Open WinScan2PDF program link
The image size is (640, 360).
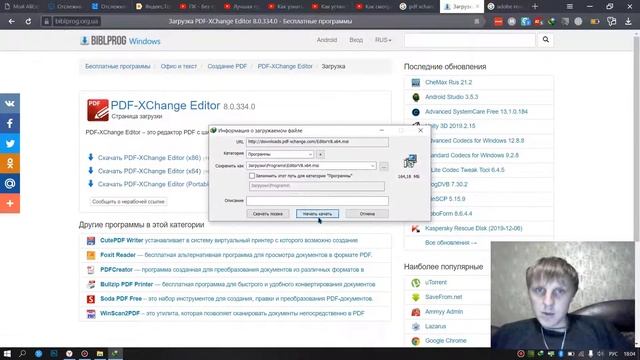click(120, 313)
